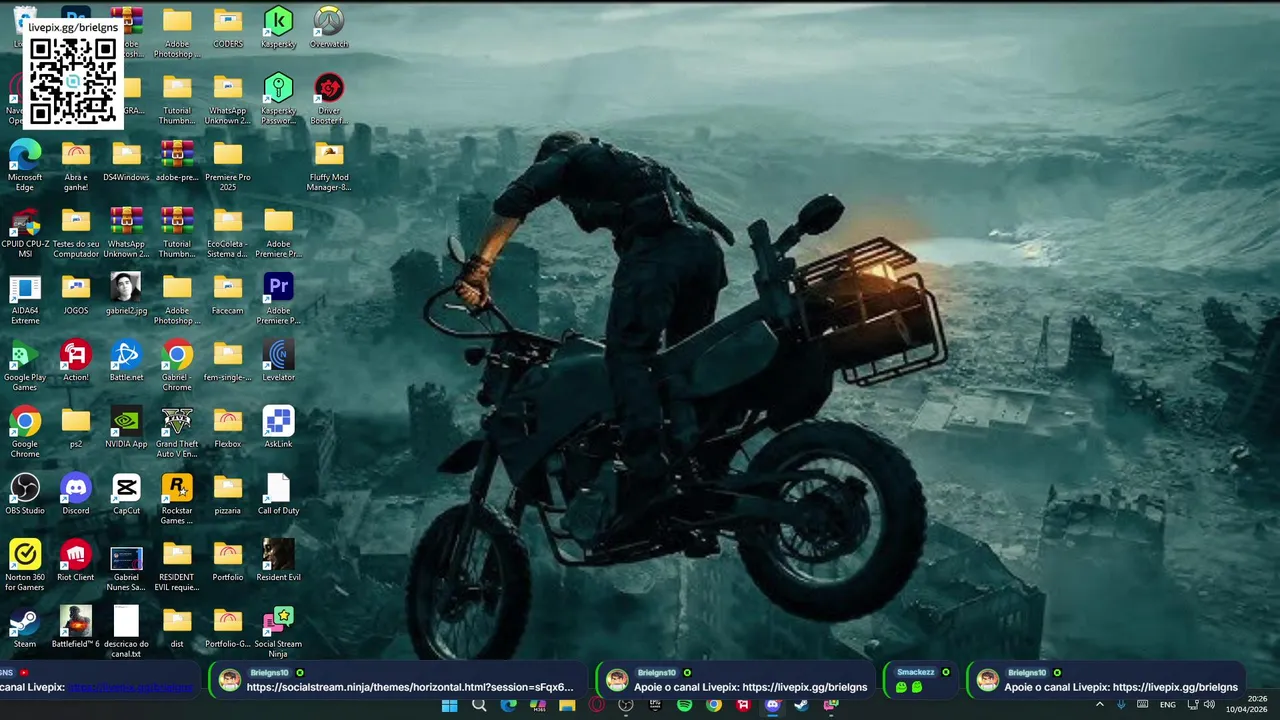Open the Premiere Pro 2025 folder
This screenshot has width=1280, height=720.
click(x=228, y=165)
